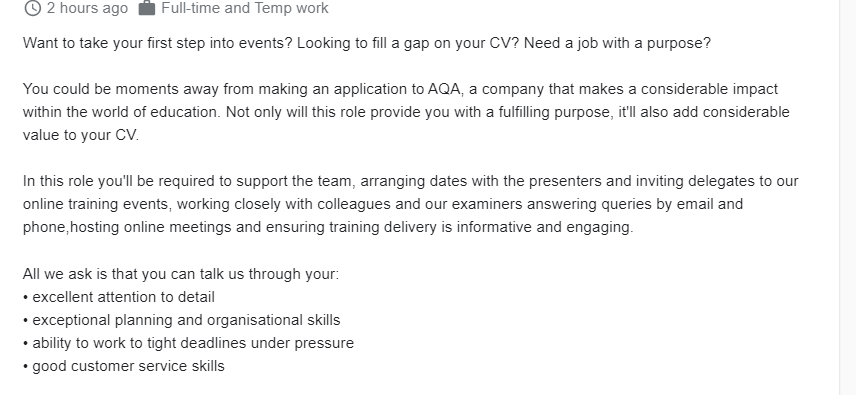Select the '2 hours ago' posted time text
This screenshot has height=395, width=856.
pyautogui.click(x=87, y=8)
